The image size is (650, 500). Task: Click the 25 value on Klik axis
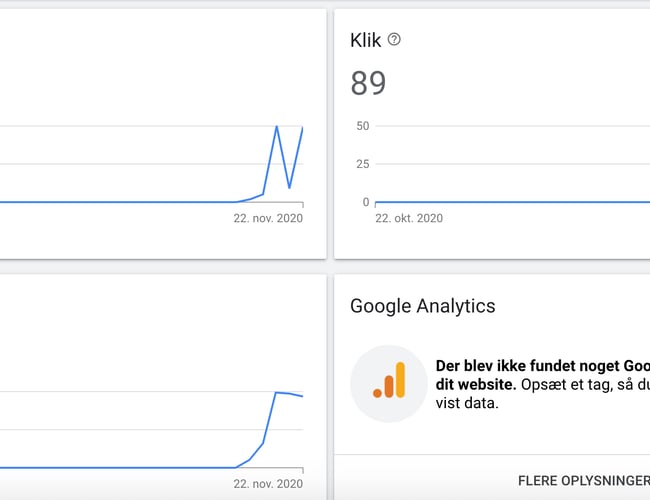point(362,164)
